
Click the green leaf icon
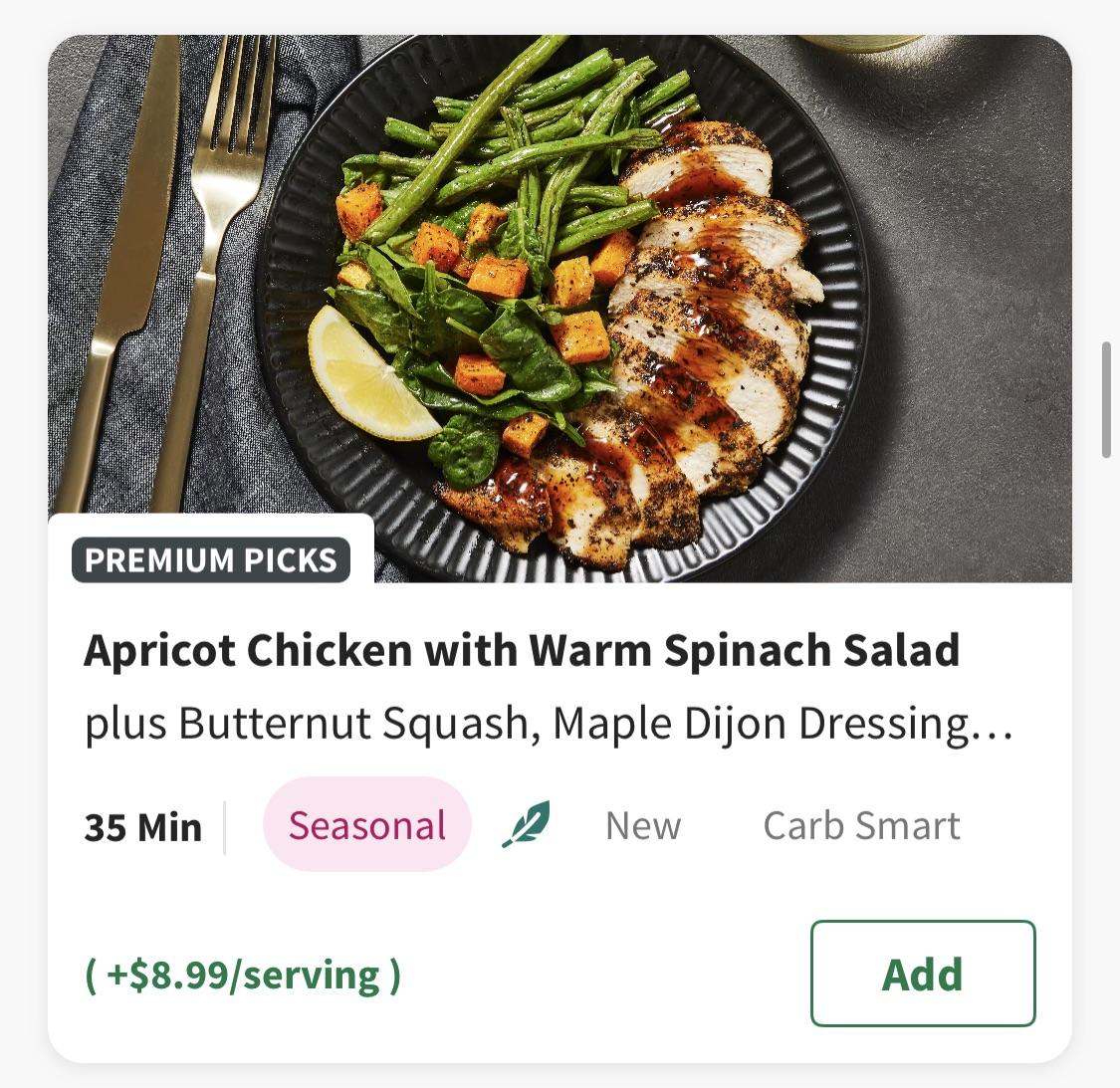point(526,825)
